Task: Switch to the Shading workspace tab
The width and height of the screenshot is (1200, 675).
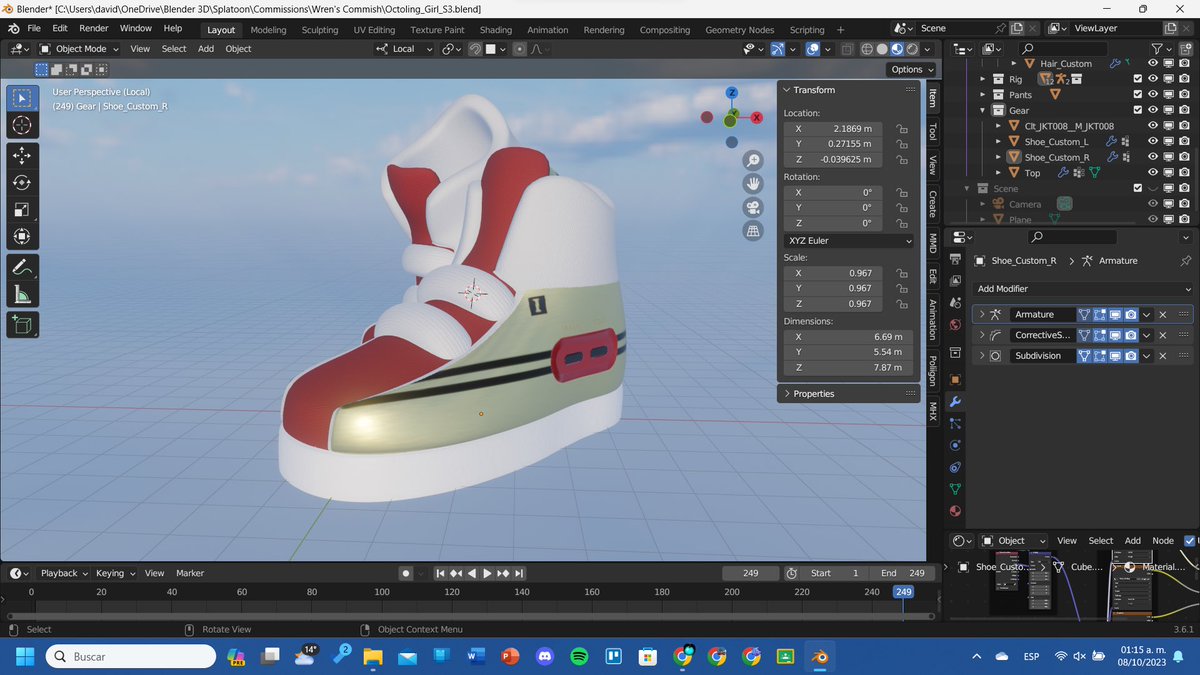Action: pos(495,30)
